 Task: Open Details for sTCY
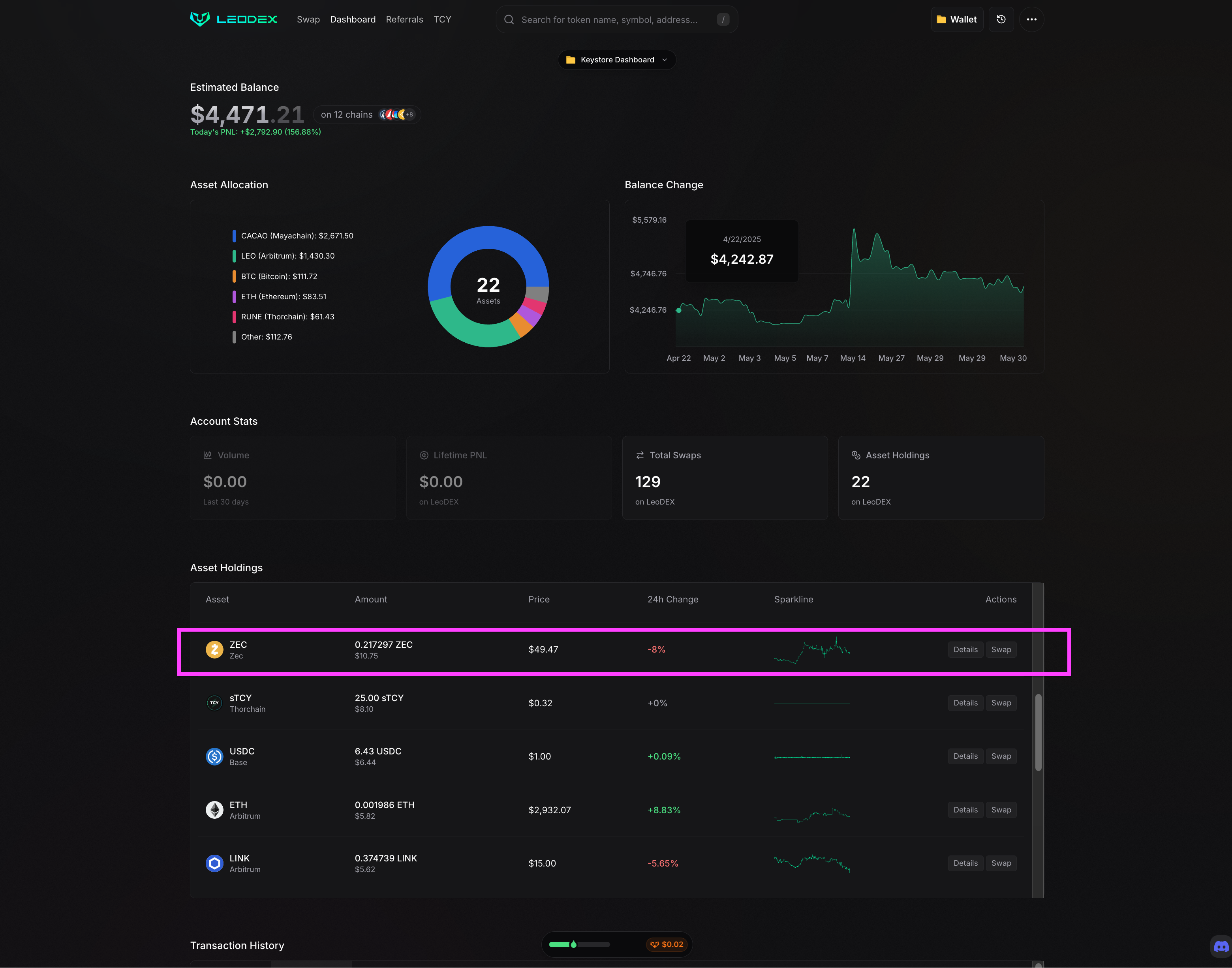(x=965, y=703)
